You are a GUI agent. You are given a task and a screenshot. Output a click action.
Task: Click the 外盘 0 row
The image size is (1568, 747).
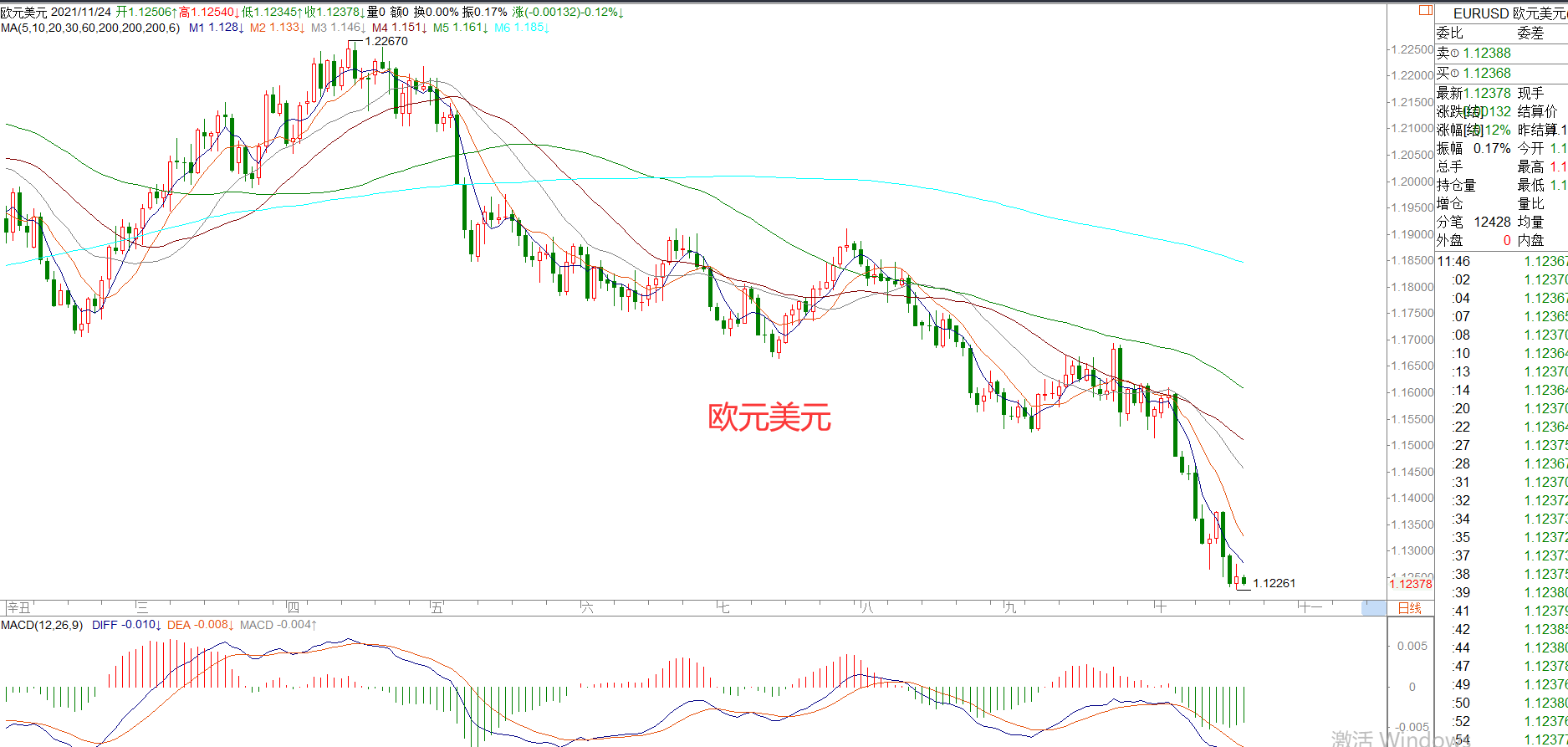click(1474, 241)
